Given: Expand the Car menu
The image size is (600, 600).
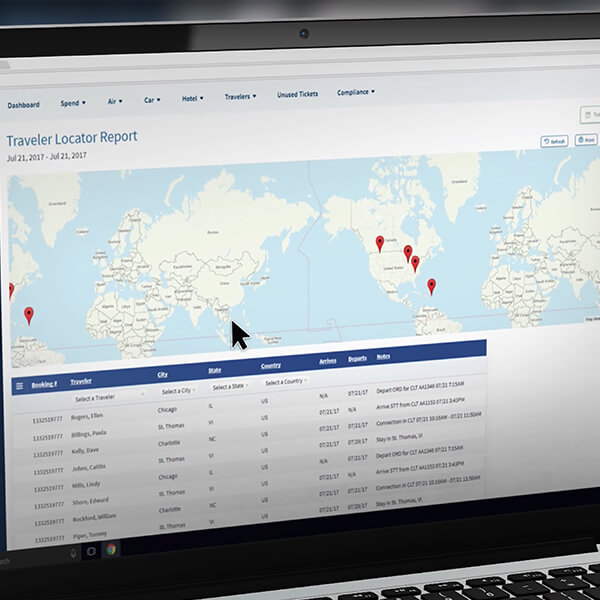Looking at the screenshot, I should point(152,100).
